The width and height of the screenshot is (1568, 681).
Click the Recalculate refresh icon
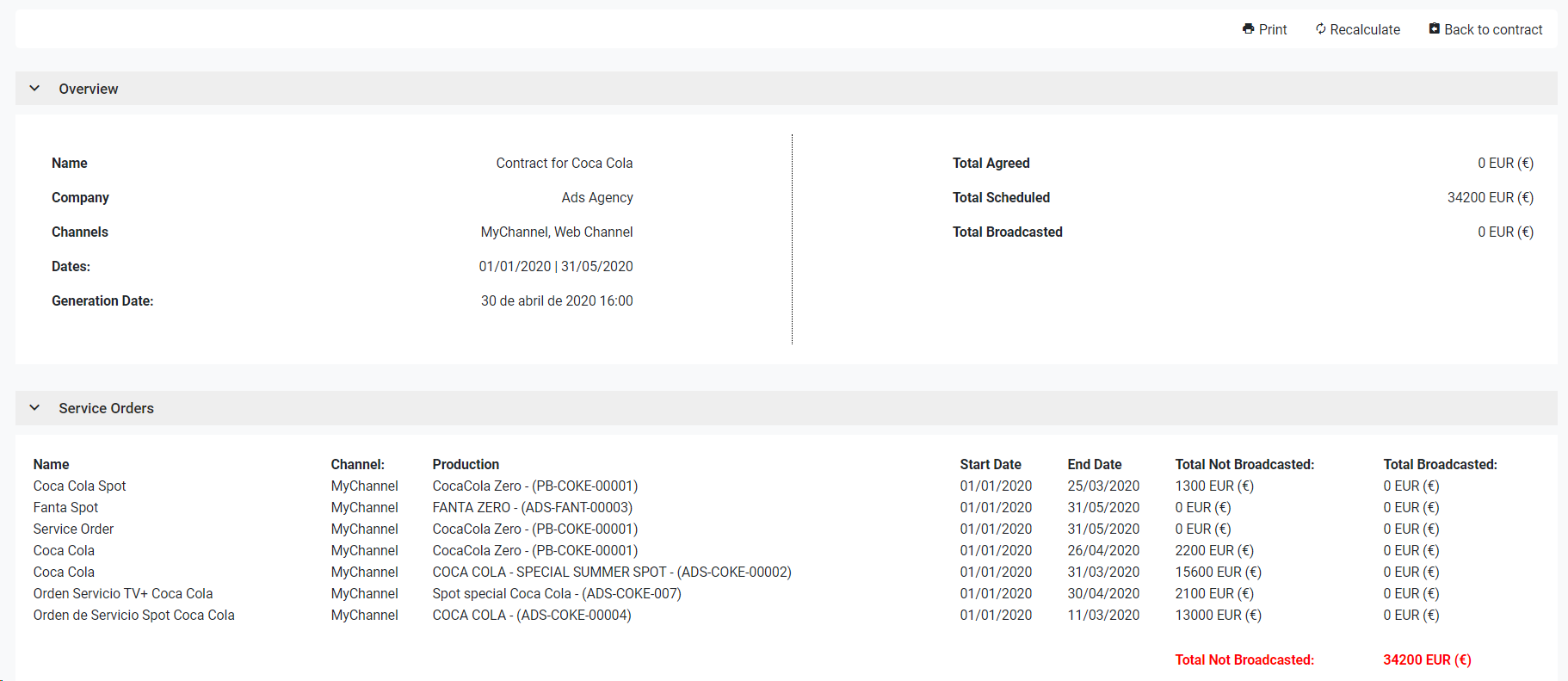1320,29
